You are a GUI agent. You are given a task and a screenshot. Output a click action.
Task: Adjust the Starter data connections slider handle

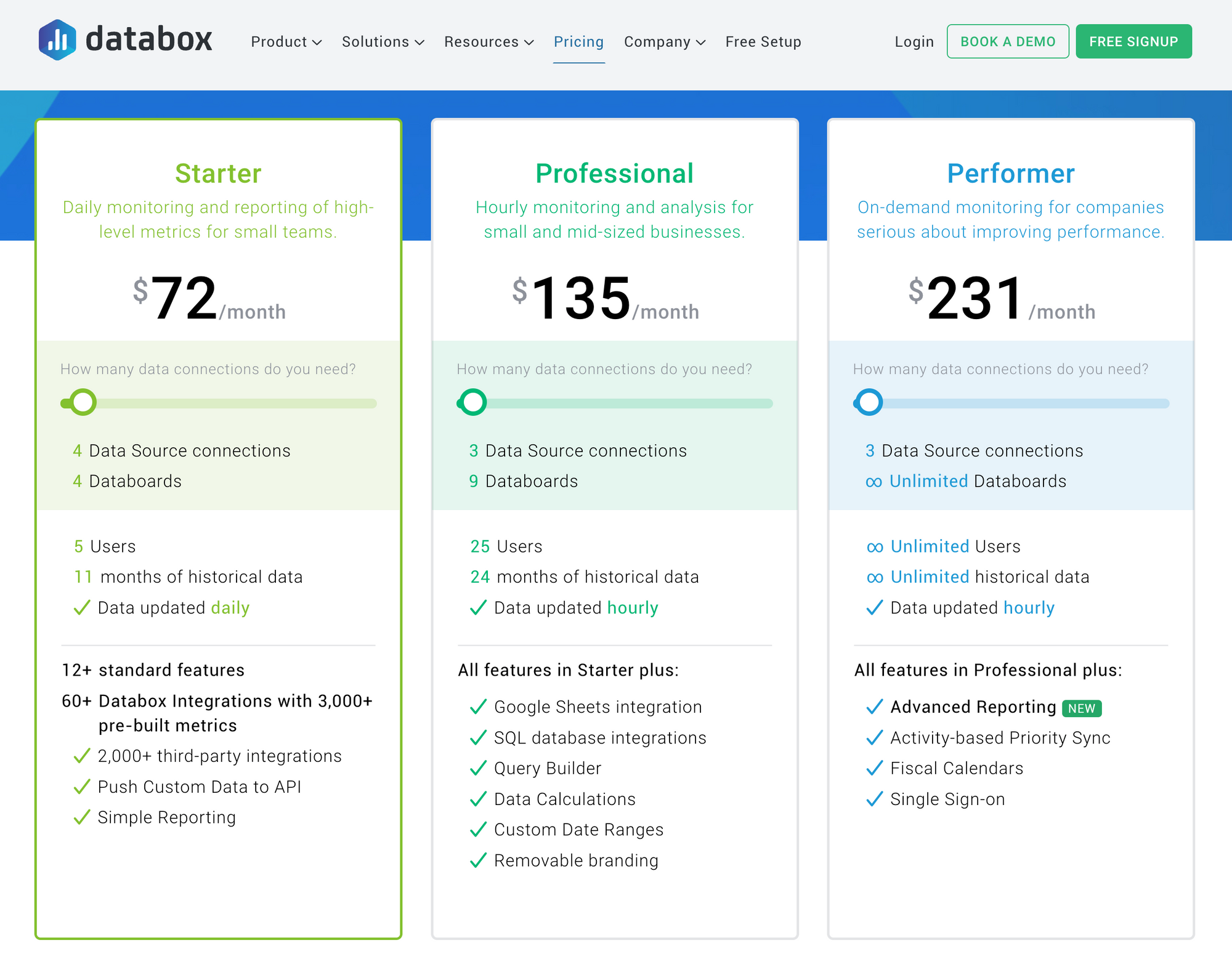83,403
